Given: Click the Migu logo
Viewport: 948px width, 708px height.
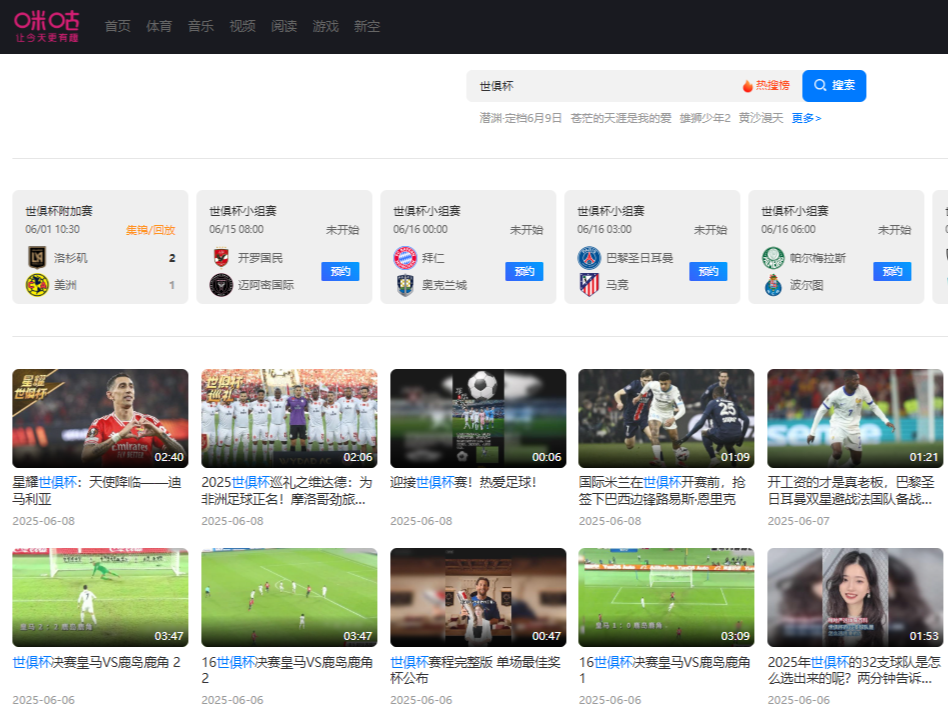Looking at the screenshot, I should 47,26.
